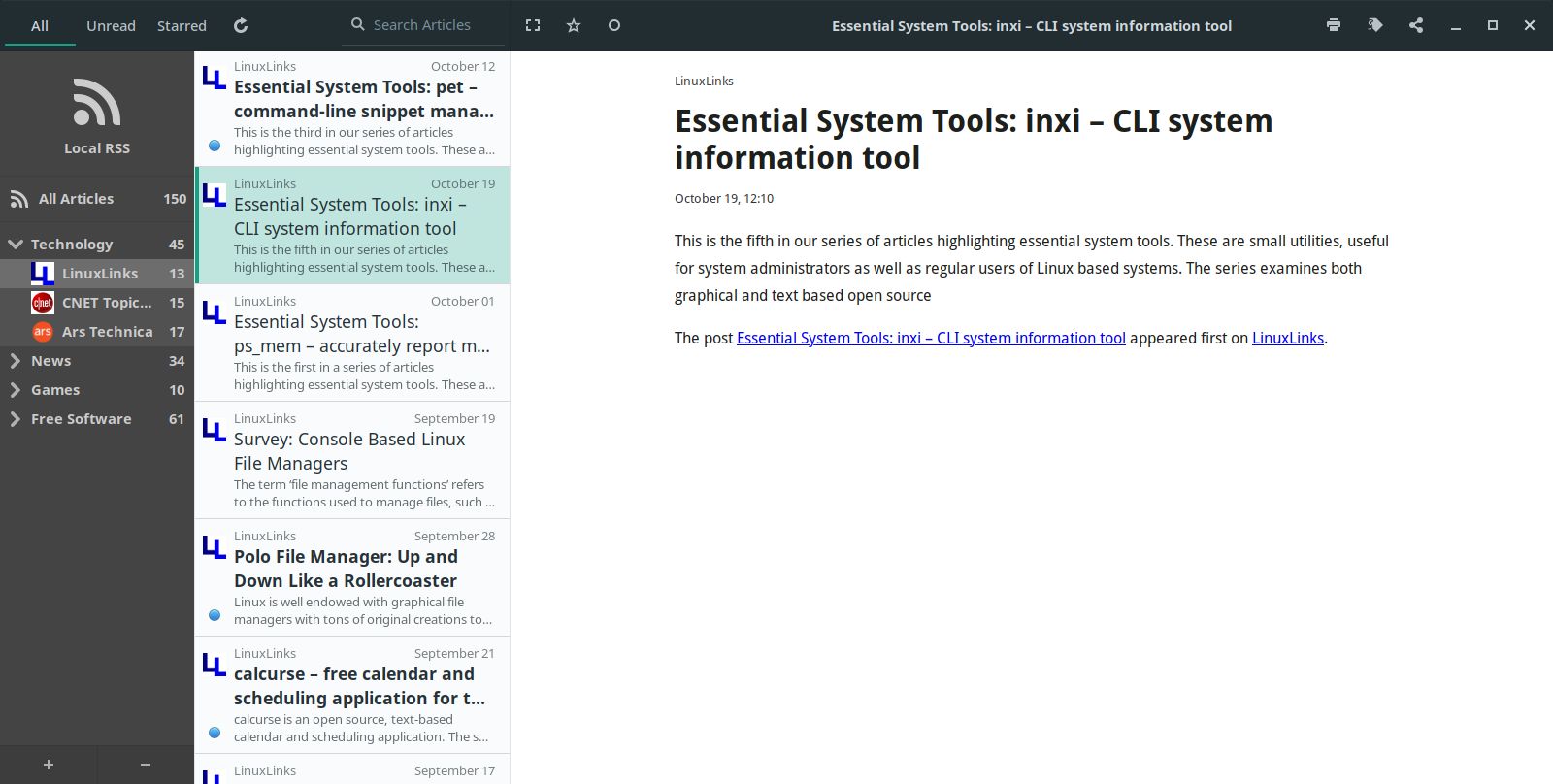Print the article with printer icon
Screen dimensions: 1553x784
click(x=1334, y=25)
